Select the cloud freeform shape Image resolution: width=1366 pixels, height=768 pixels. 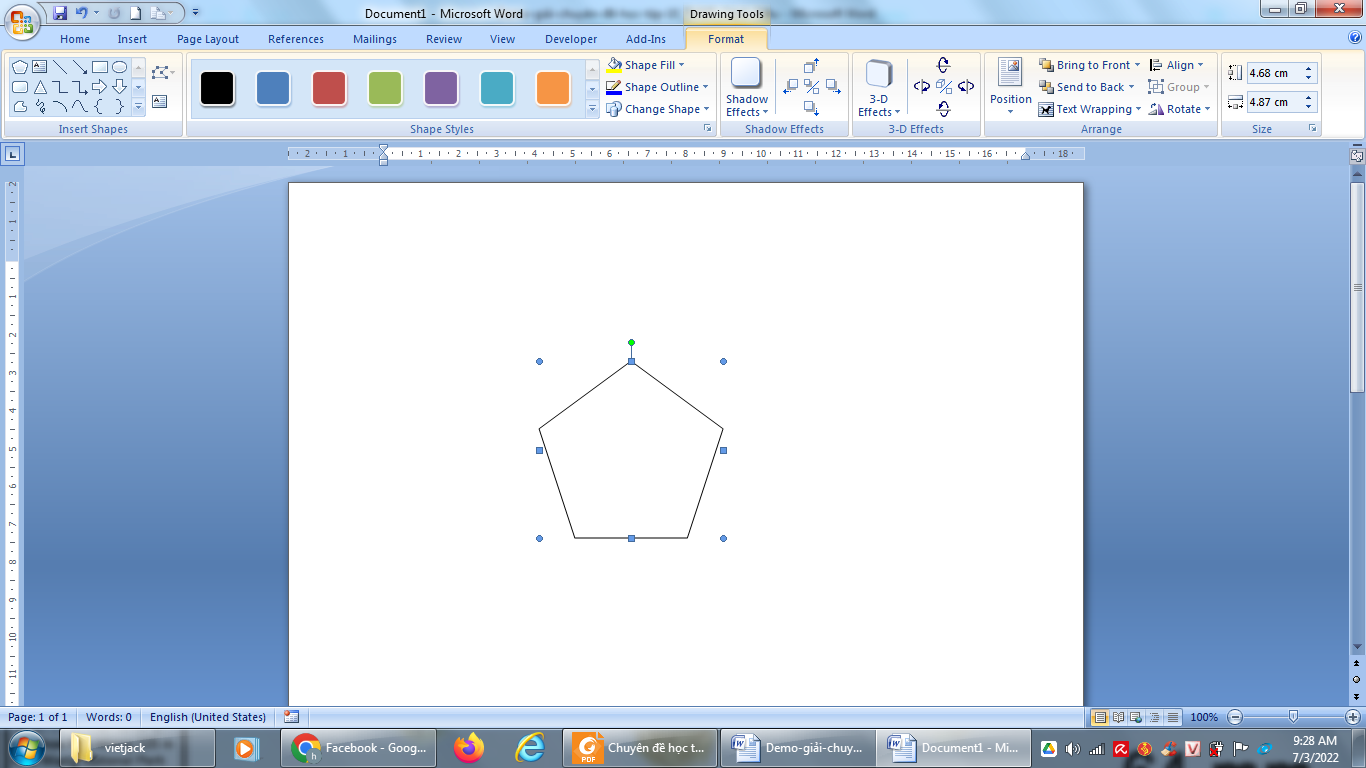click(x=19, y=107)
